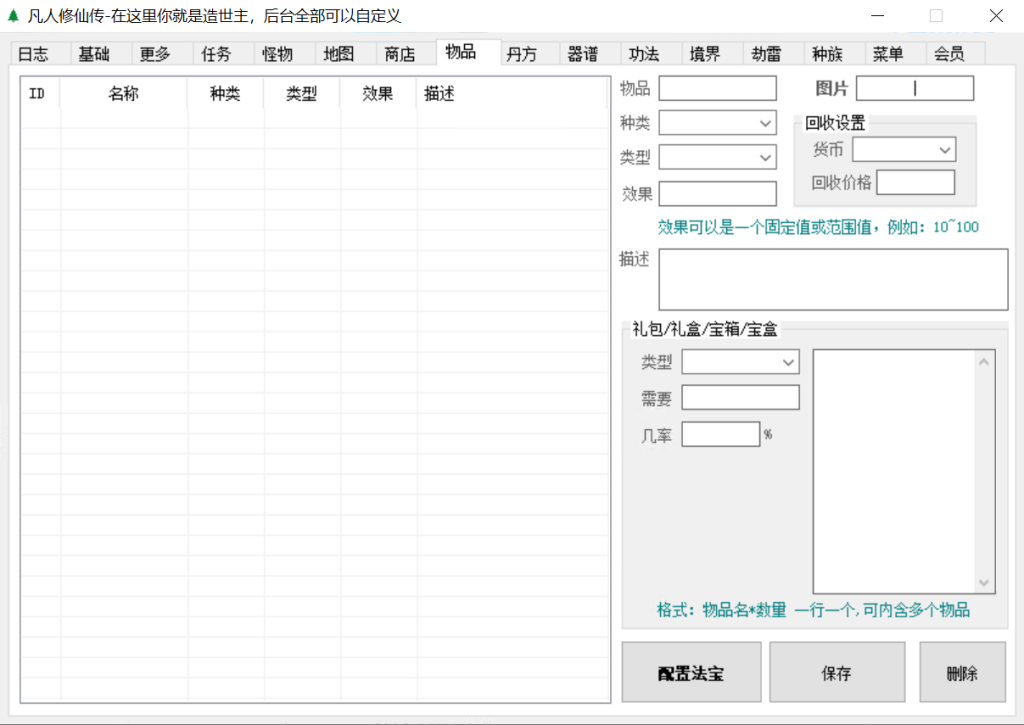Click the green tree app icon
This screenshot has width=1024, height=725.
tap(13, 16)
